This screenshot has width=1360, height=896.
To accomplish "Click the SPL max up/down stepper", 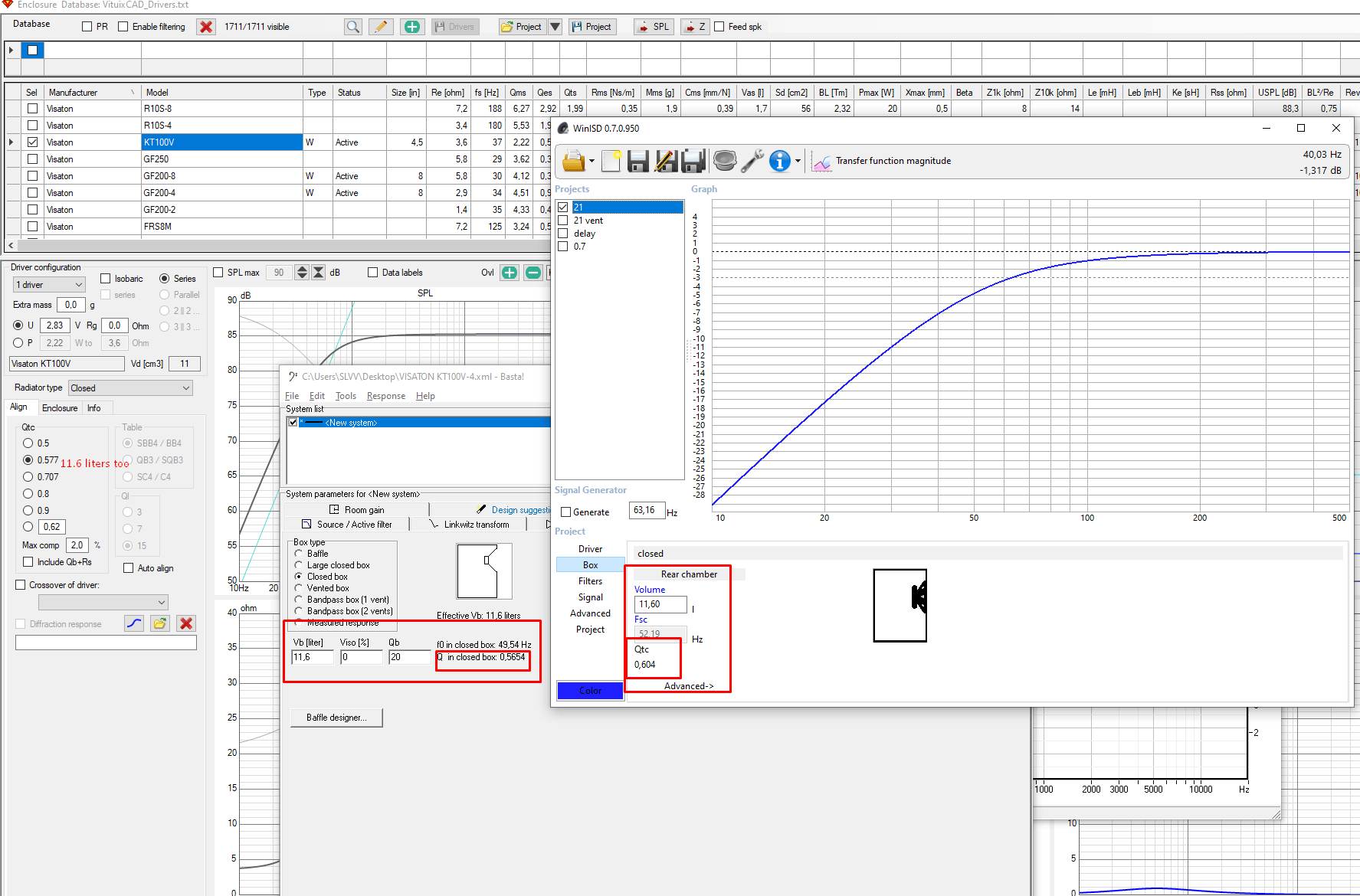I will [302, 273].
